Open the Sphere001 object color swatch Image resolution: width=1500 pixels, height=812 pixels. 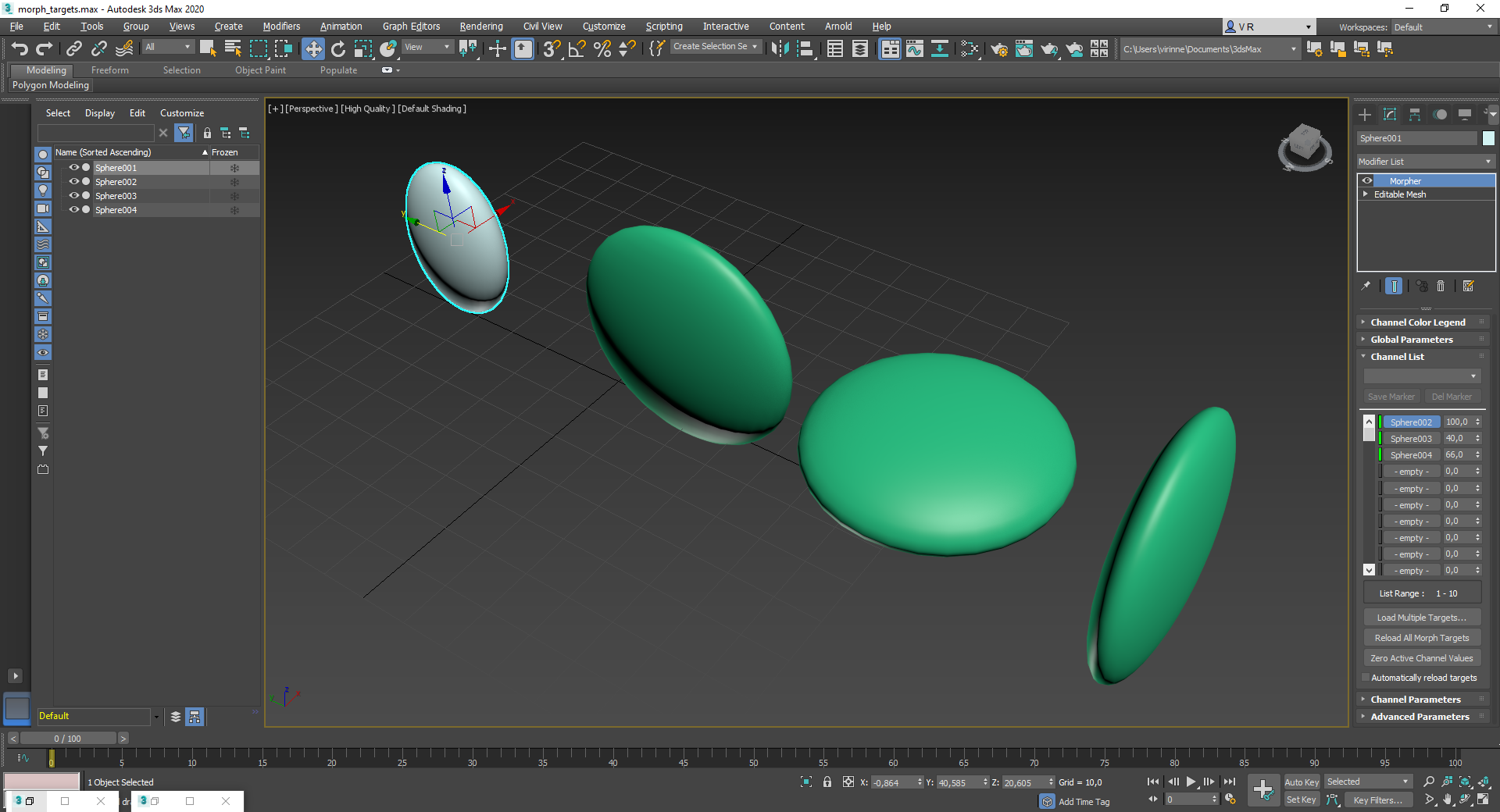[1488, 138]
